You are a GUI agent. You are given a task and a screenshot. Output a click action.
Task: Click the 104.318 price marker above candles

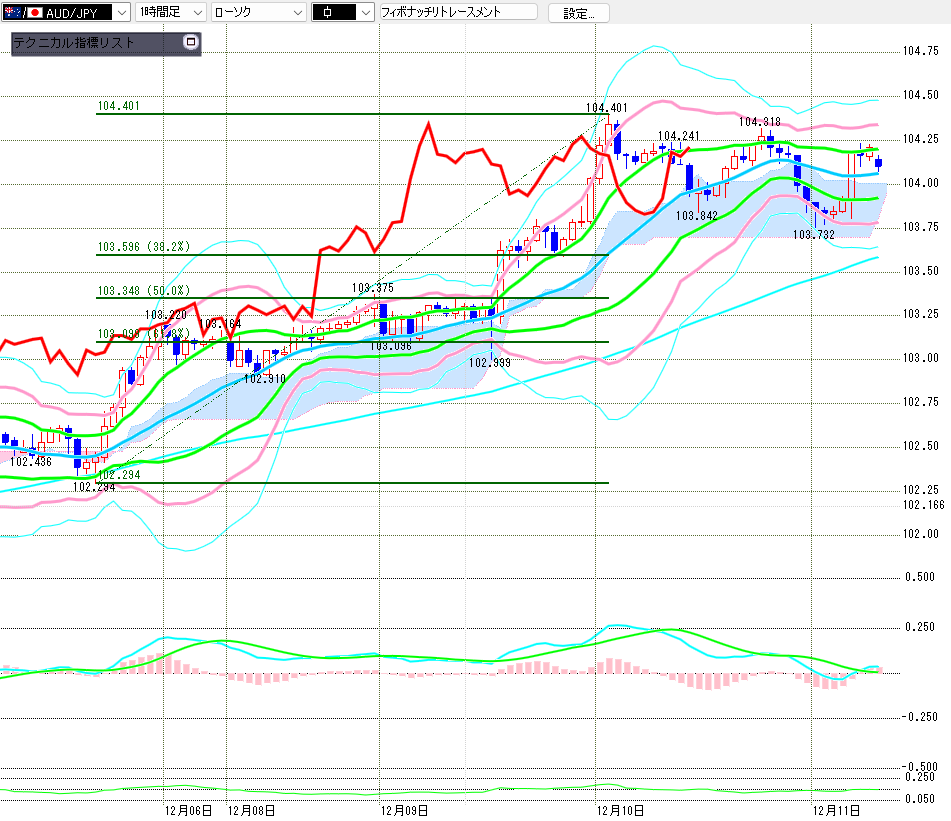[759, 122]
